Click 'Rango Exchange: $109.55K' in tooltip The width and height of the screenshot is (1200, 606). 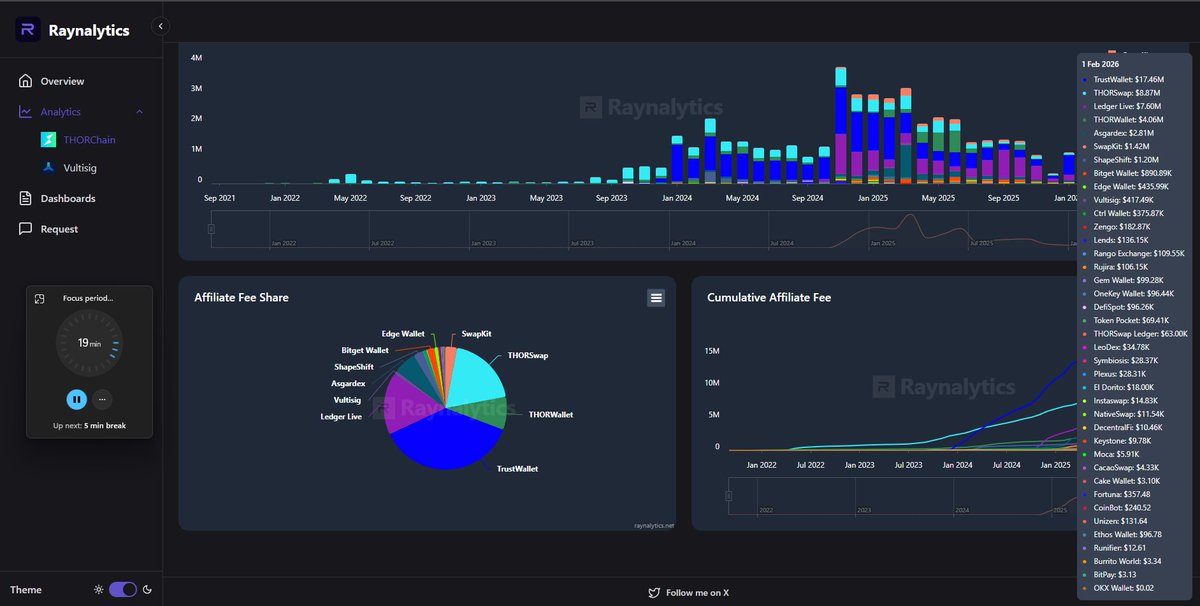1139,253
